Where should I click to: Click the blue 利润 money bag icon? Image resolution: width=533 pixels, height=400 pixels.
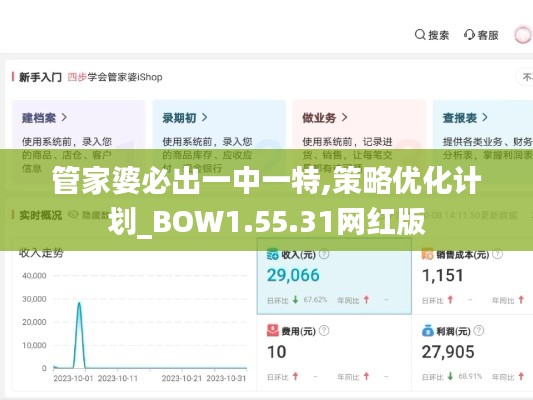coord(428,330)
